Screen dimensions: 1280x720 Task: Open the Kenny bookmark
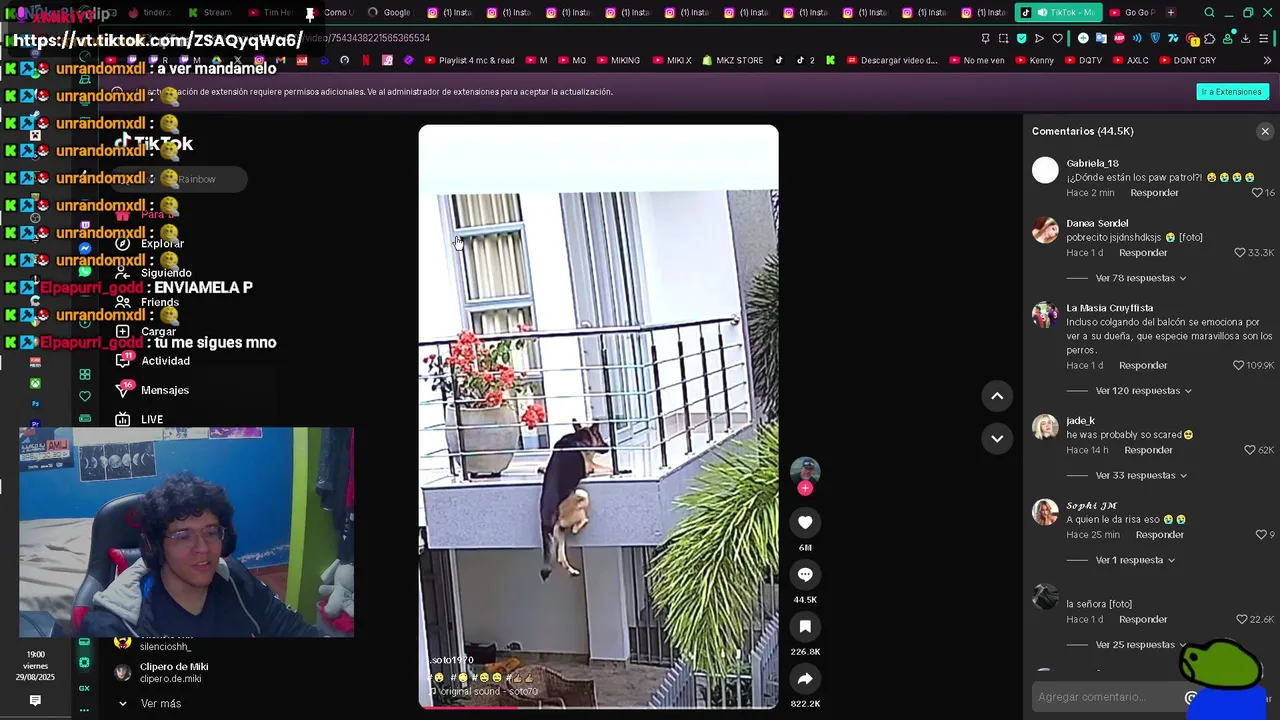(x=1035, y=60)
